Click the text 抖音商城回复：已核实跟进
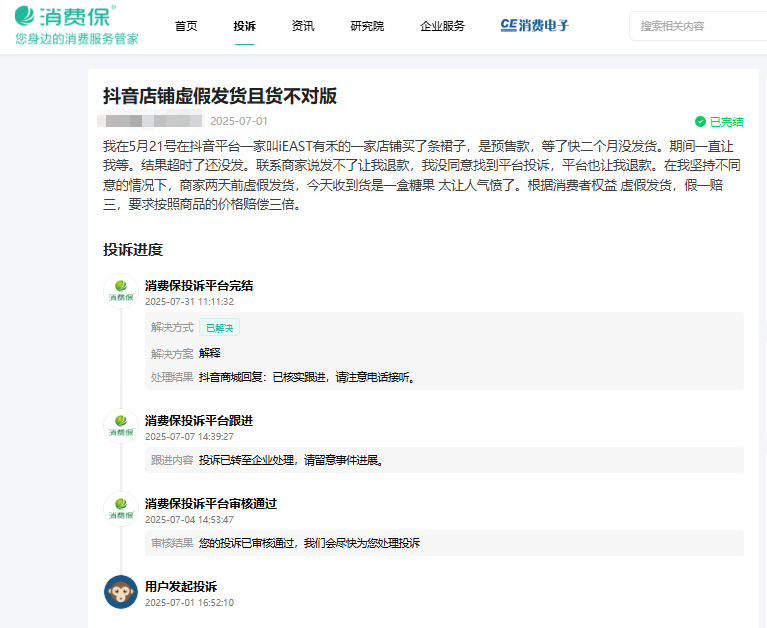This screenshot has height=628, width=767. click(x=261, y=377)
